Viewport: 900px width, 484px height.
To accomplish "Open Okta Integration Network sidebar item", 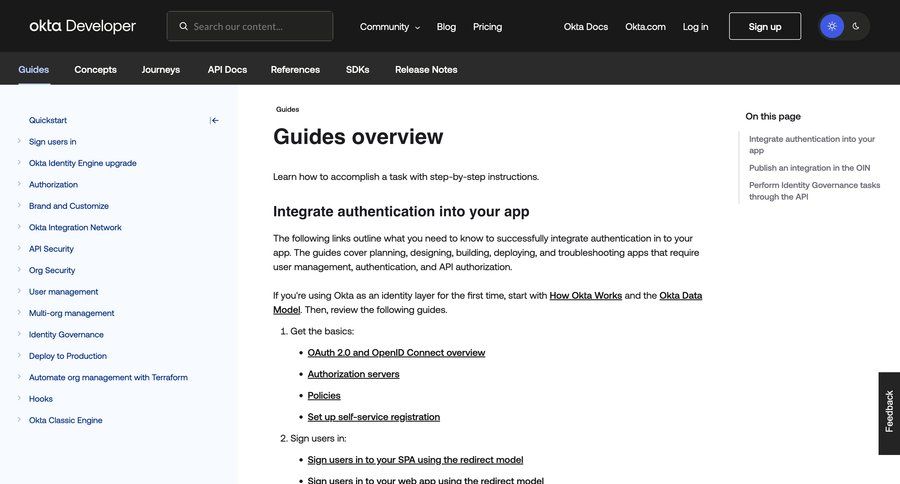I will 75,227.
